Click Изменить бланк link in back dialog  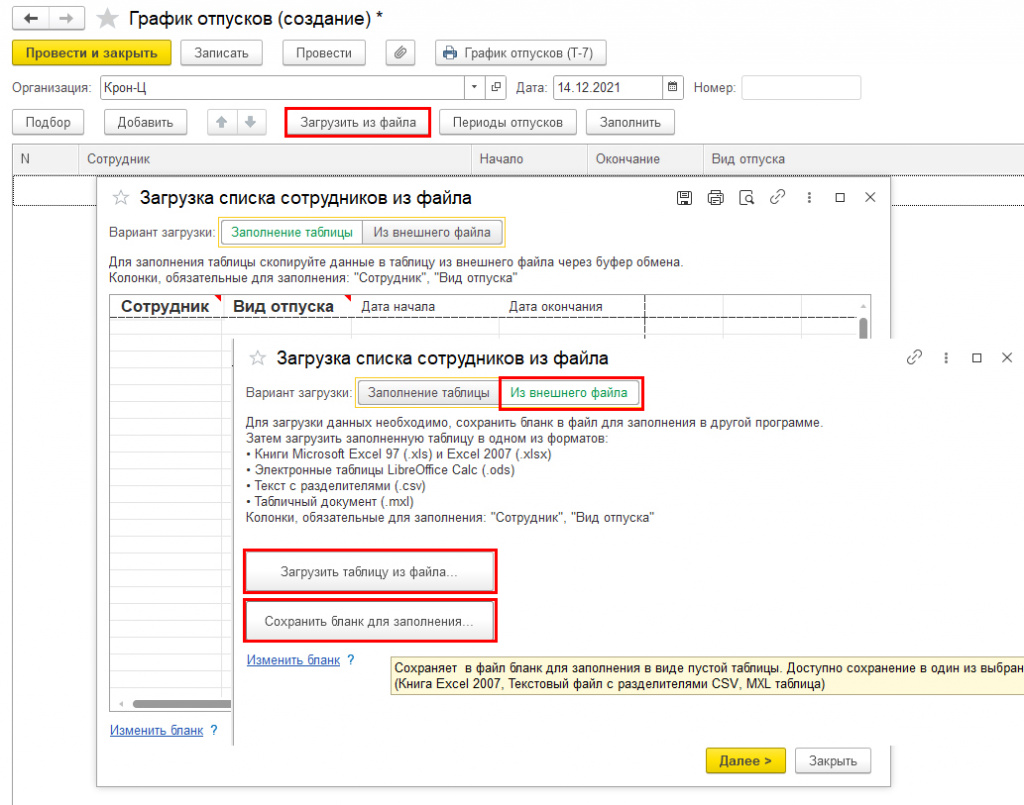coord(156,731)
